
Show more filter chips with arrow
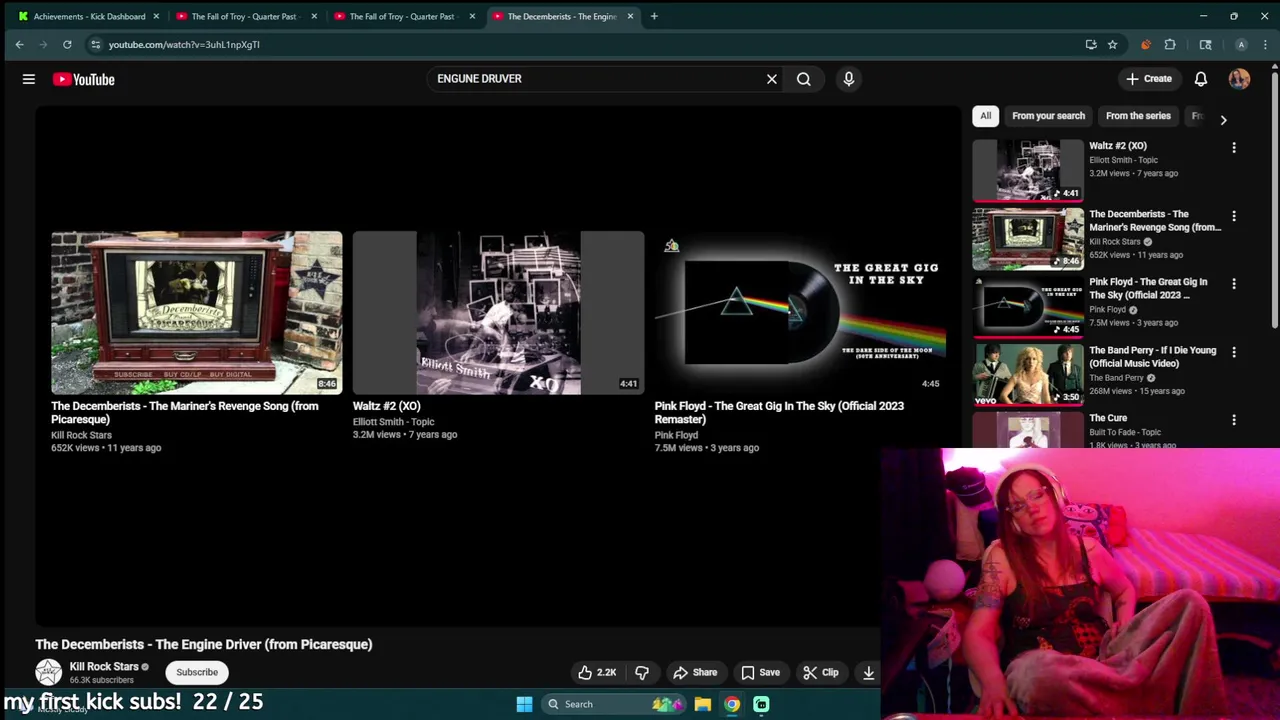coord(1223,119)
